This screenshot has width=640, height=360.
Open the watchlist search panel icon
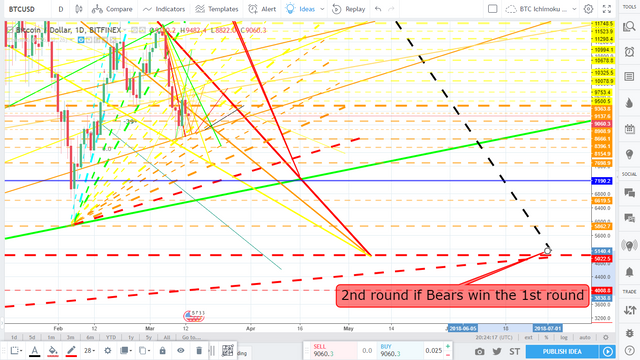click(629, 27)
